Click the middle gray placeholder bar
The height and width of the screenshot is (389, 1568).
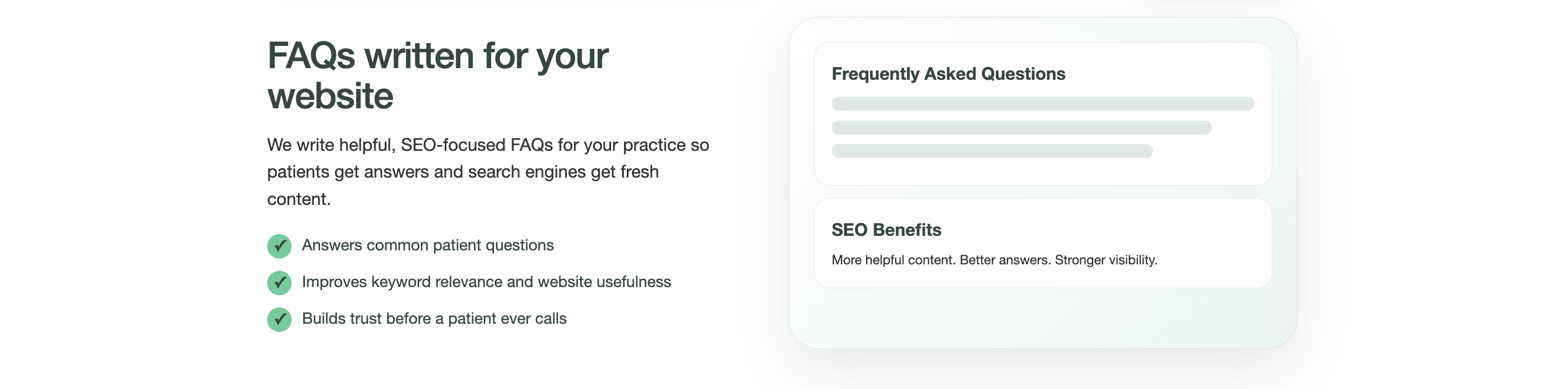click(x=1021, y=127)
